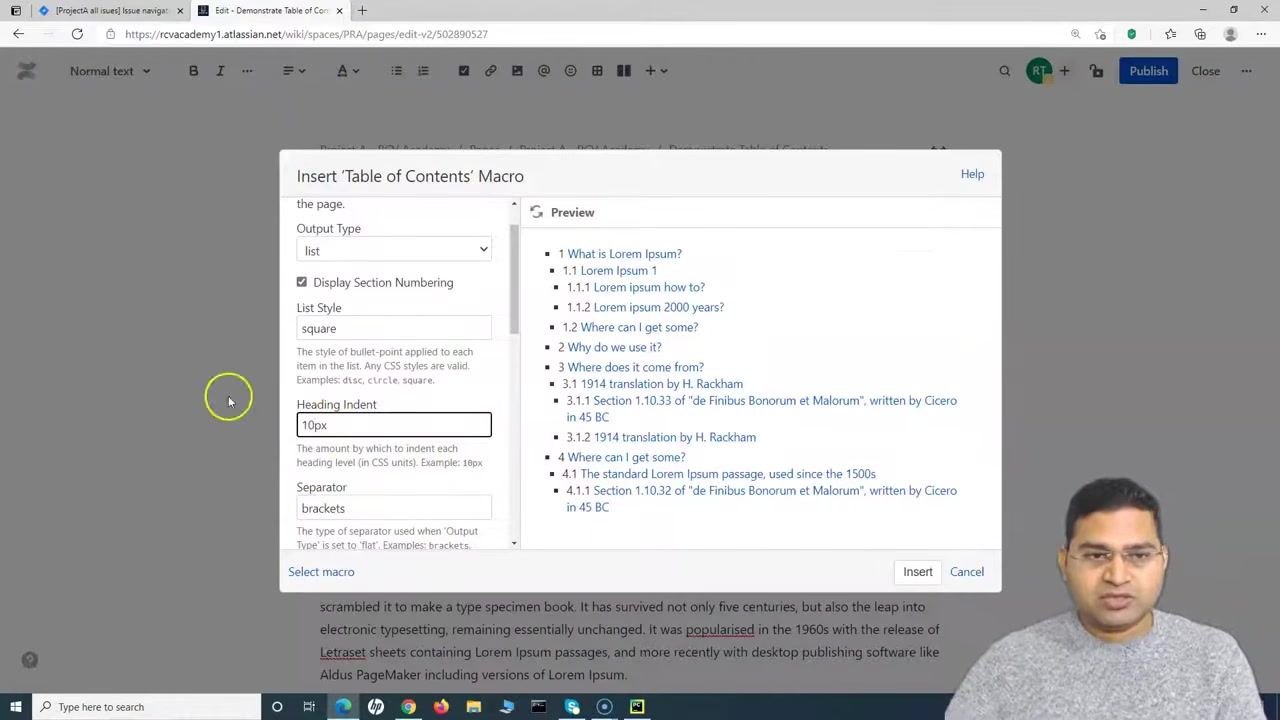This screenshot has width=1280, height=720.
Task: Click the Windows taskbar search box
Action: (x=145, y=707)
